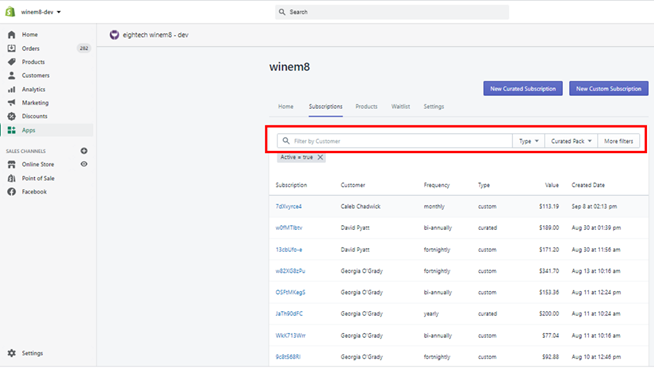This screenshot has height=368, width=654.
Task: Click the $341.70 value cell
Action: click(x=549, y=271)
